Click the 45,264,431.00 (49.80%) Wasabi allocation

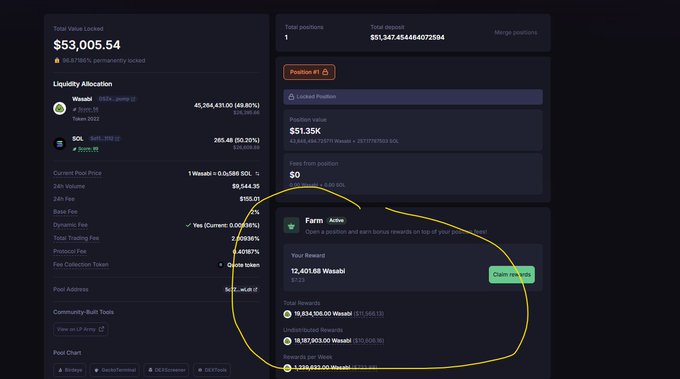pyautogui.click(x=226, y=105)
